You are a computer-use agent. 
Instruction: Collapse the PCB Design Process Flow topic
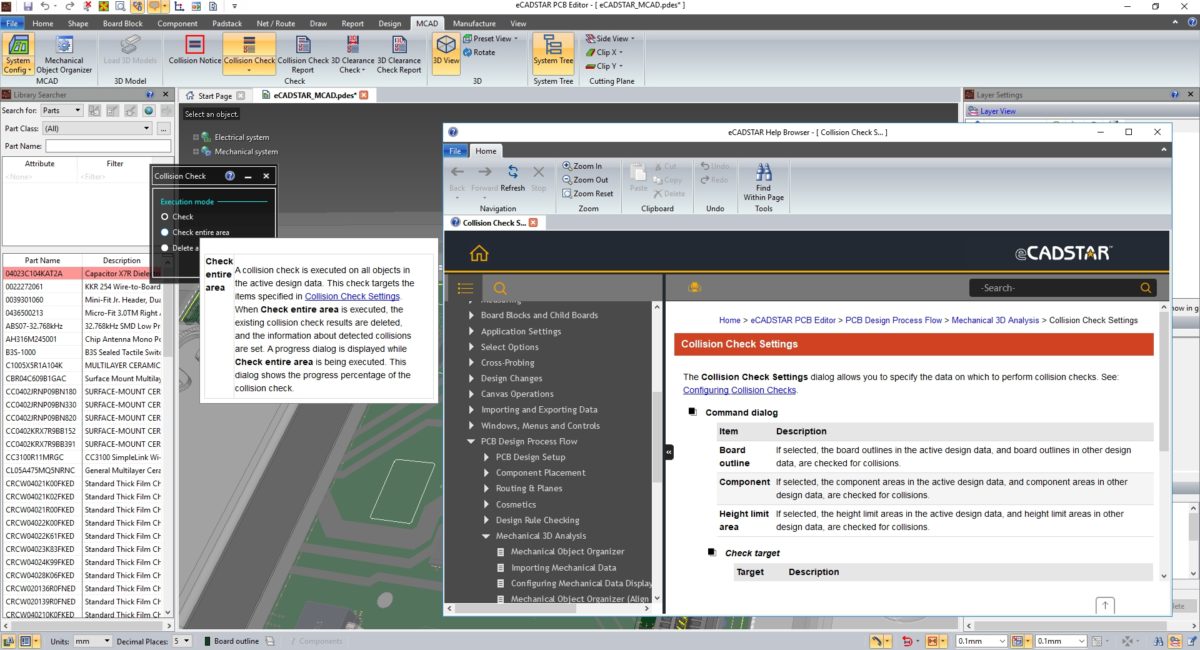472,441
